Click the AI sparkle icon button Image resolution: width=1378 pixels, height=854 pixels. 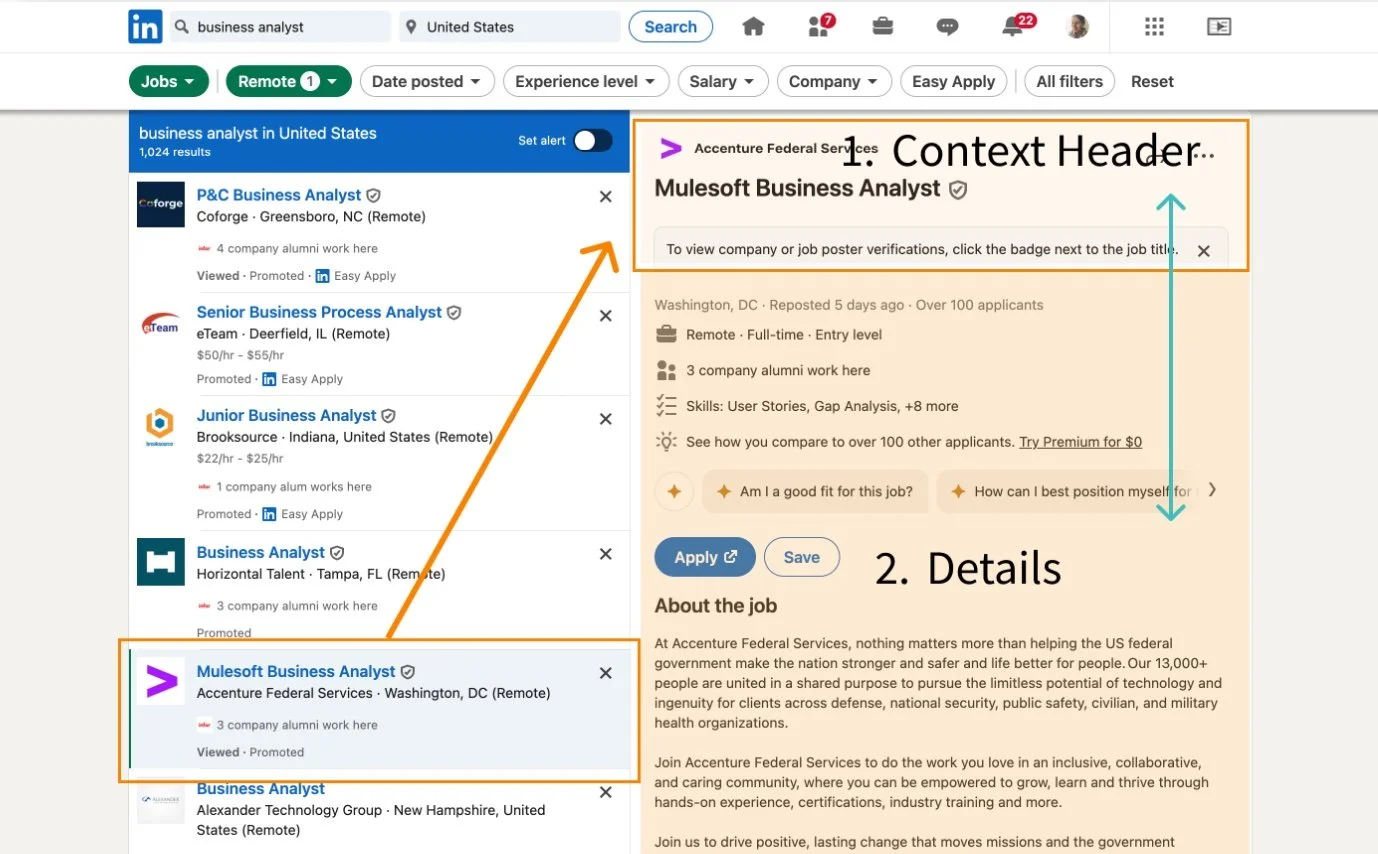click(674, 491)
